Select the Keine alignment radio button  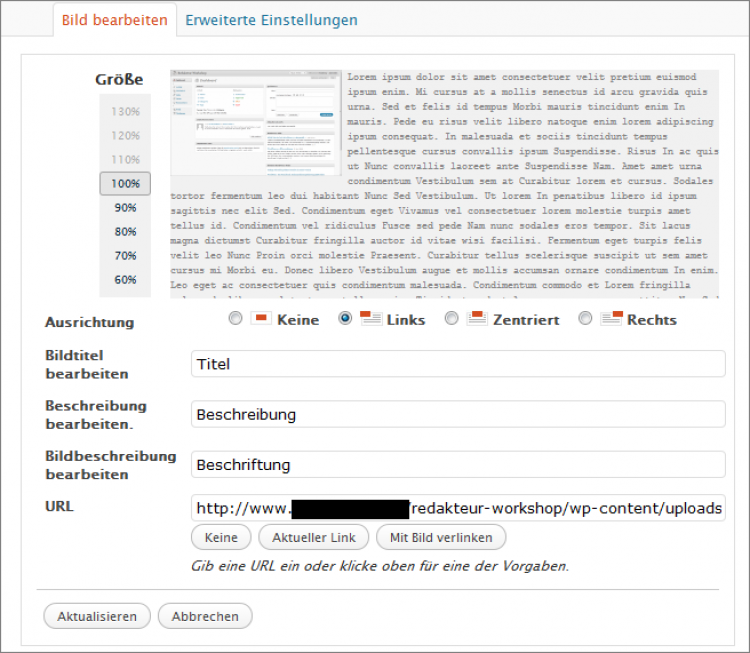(235, 319)
